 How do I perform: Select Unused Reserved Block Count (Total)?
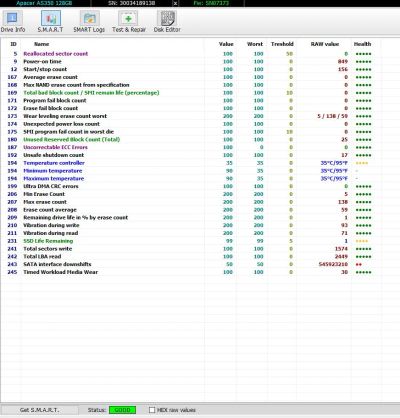[190, 139]
